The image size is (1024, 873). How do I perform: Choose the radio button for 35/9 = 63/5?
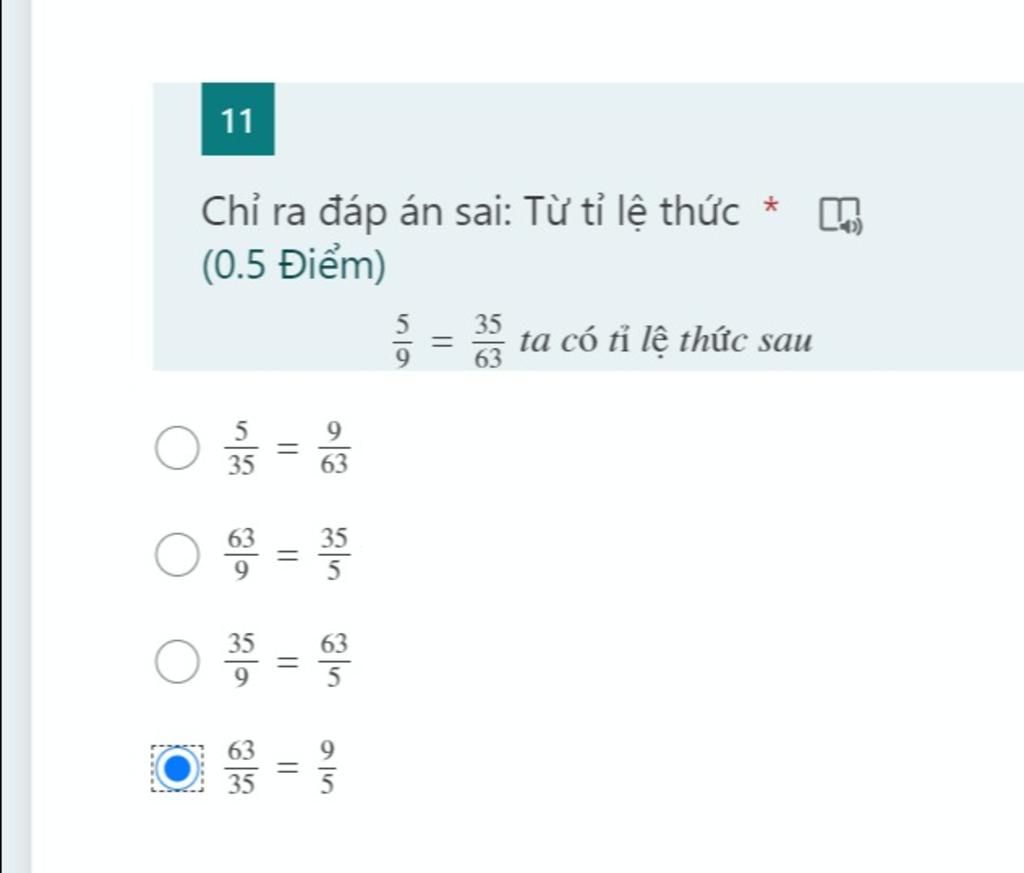point(177,661)
